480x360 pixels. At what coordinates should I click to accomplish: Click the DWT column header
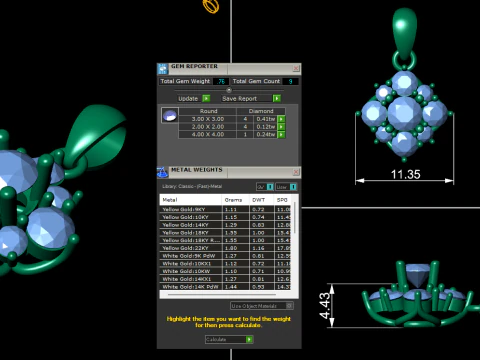262,200
